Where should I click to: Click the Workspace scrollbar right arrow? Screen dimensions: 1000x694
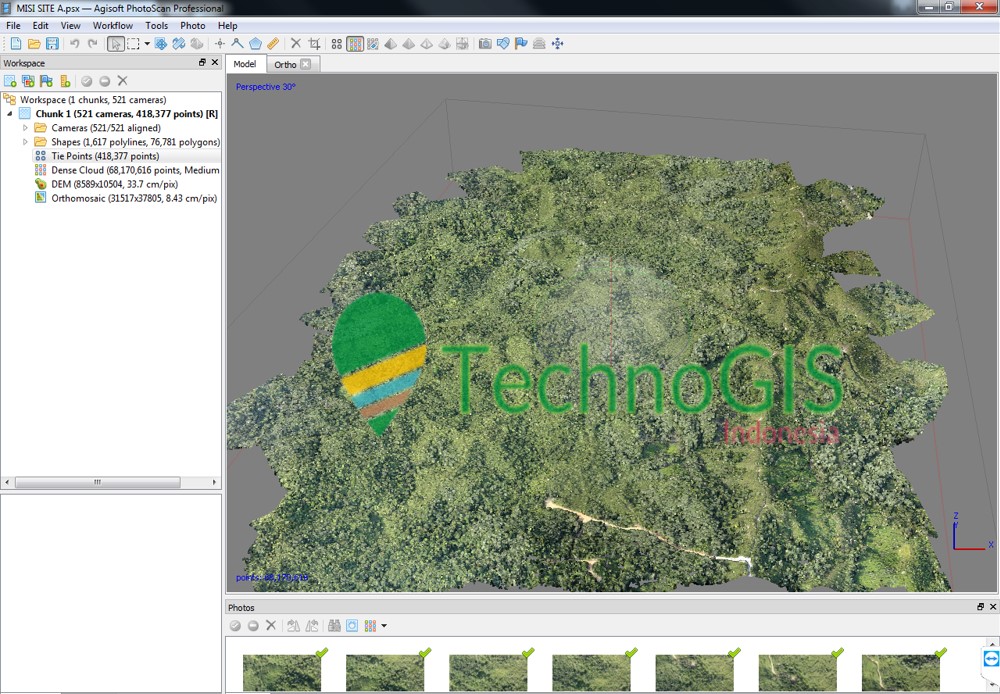(214, 482)
